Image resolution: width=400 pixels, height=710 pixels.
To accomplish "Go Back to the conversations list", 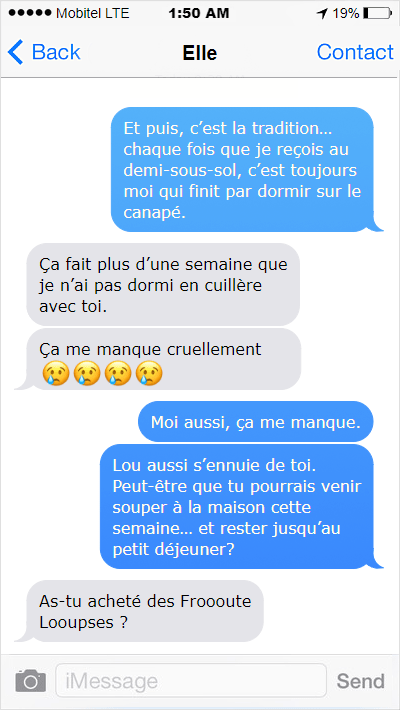I will [x=44, y=52].
